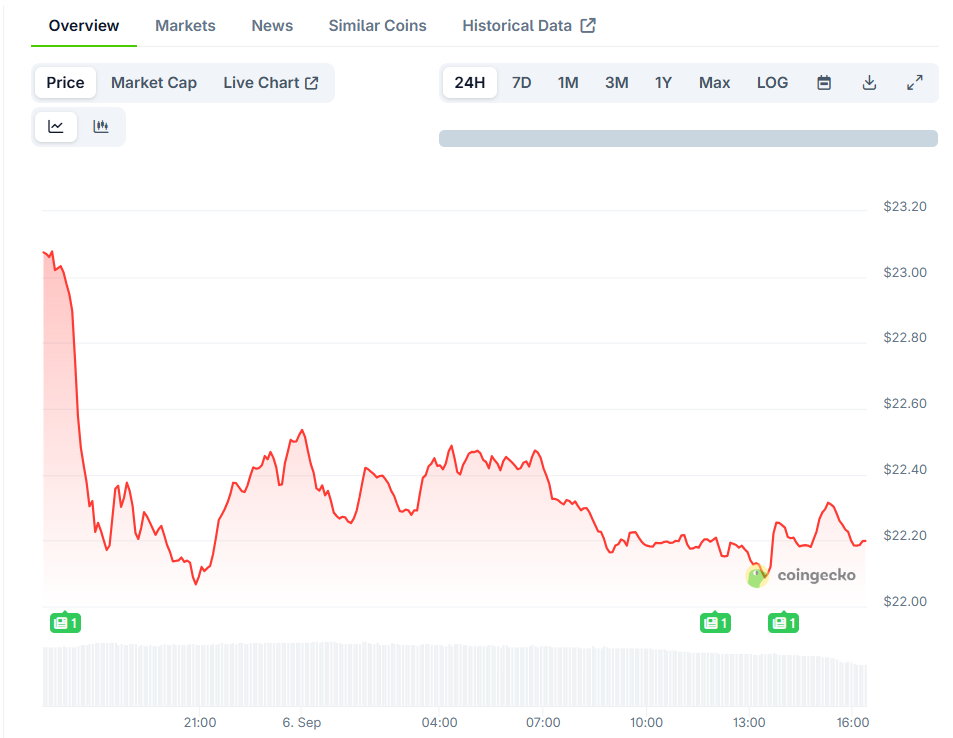Switch chart to Market Cap

pyautogui.click(x=154, y=83)
